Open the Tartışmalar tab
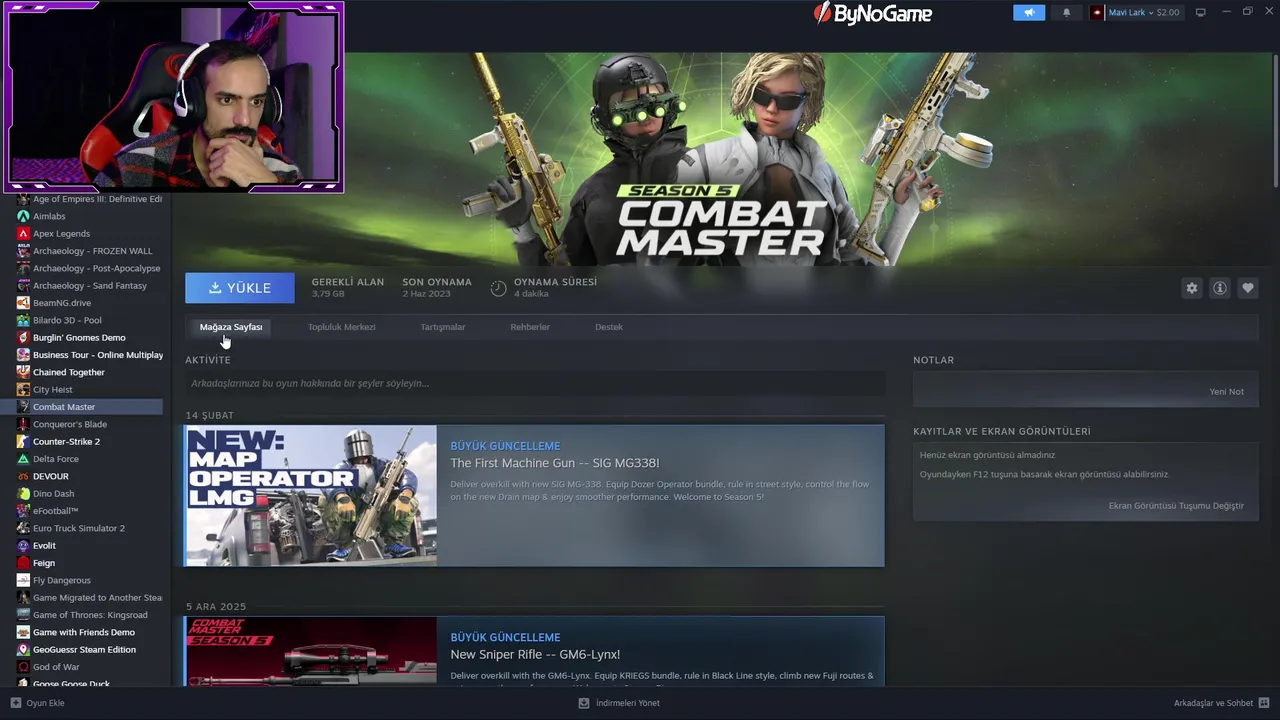 [x=443, y=327]
